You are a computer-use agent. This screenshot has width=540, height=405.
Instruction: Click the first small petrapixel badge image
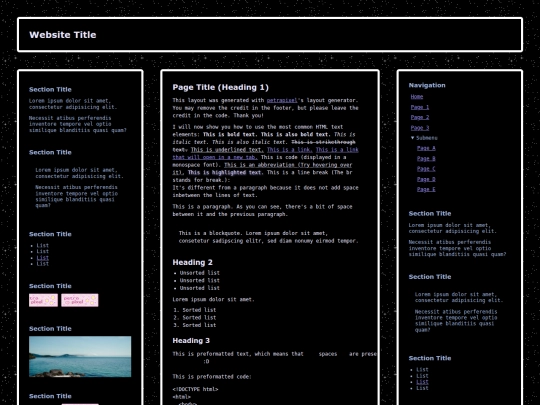tap(43, 300)
